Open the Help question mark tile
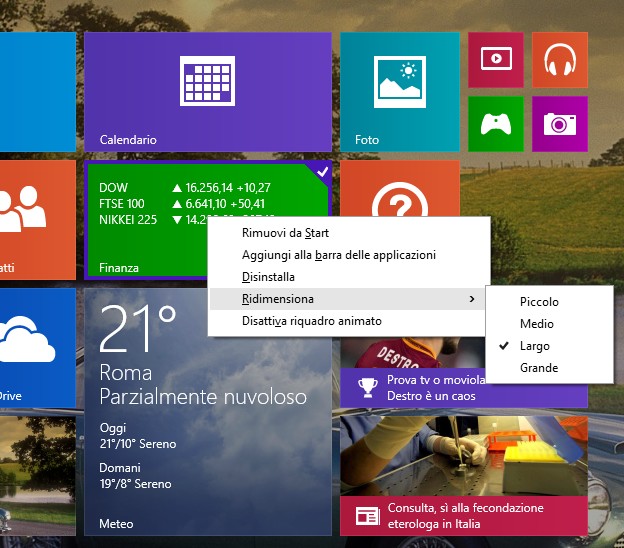The image size is (624, 548). click(x=400, y=189)
